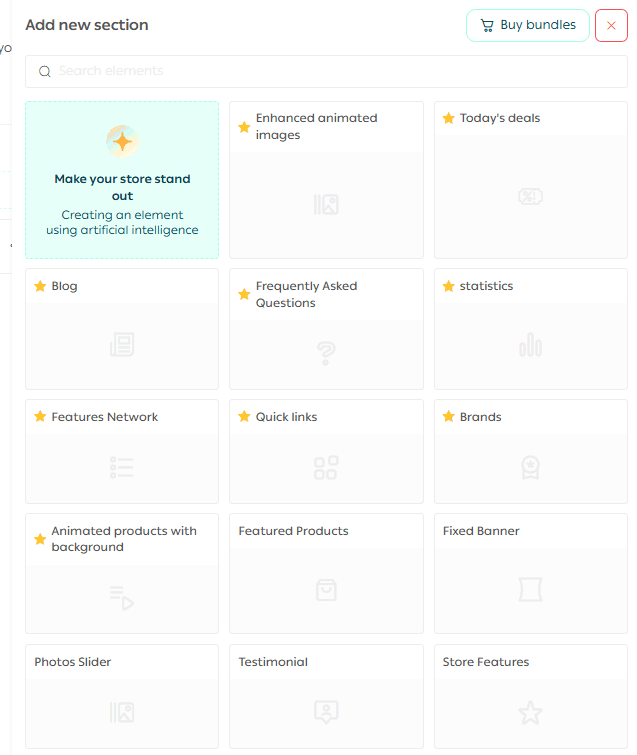Viewport: 637px width, 755px height.
Task: Click the Brands award badge icon
Action: (x=530, y=467)
